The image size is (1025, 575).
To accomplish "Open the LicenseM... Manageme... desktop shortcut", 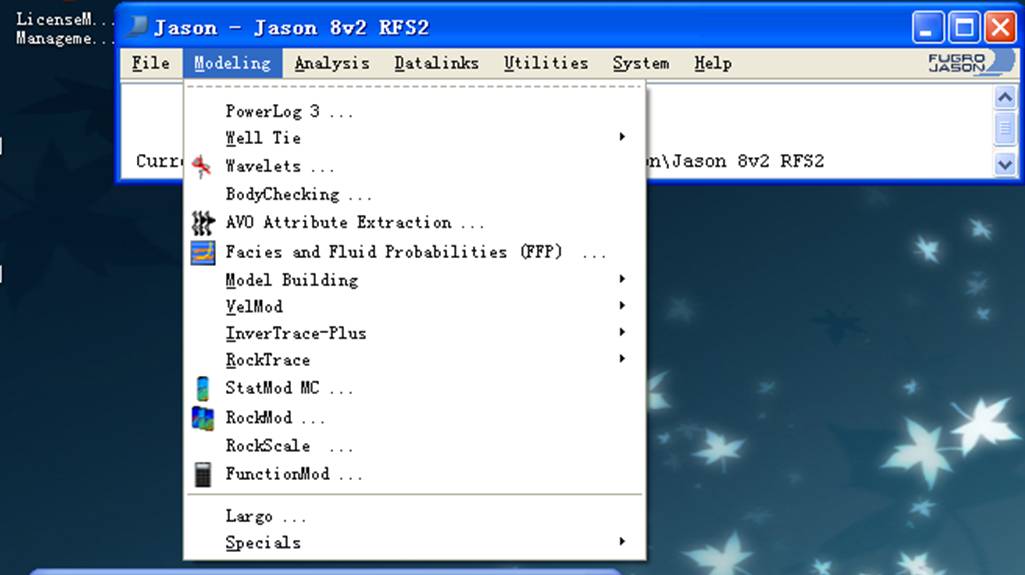I will [63, 29].
